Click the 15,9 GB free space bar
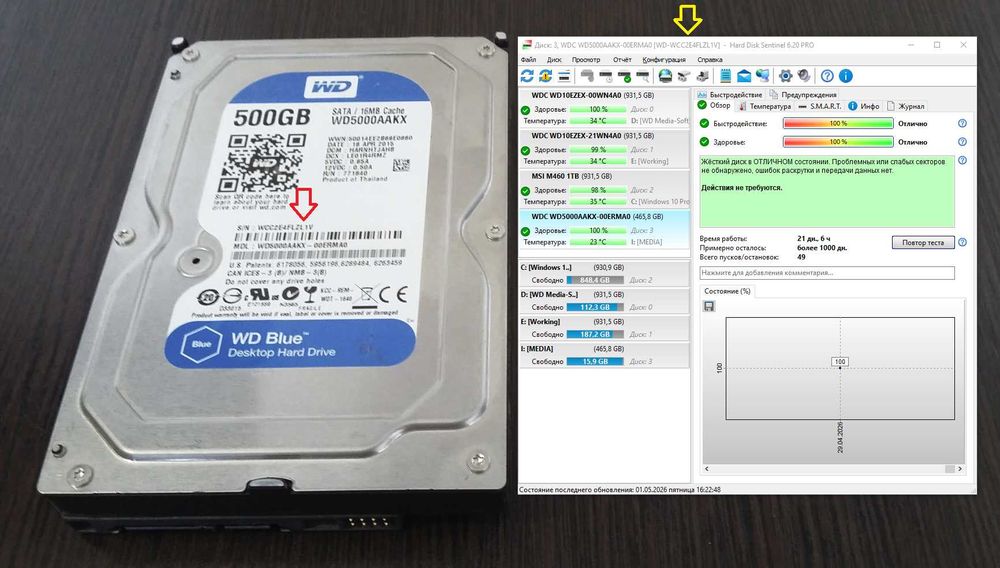The image size is (1000, 568). coord(595,361)
